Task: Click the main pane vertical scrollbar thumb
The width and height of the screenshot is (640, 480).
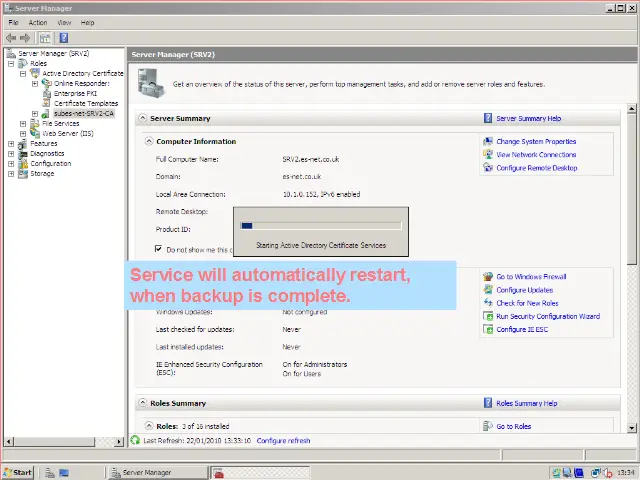Action: (x=631, y=190)
